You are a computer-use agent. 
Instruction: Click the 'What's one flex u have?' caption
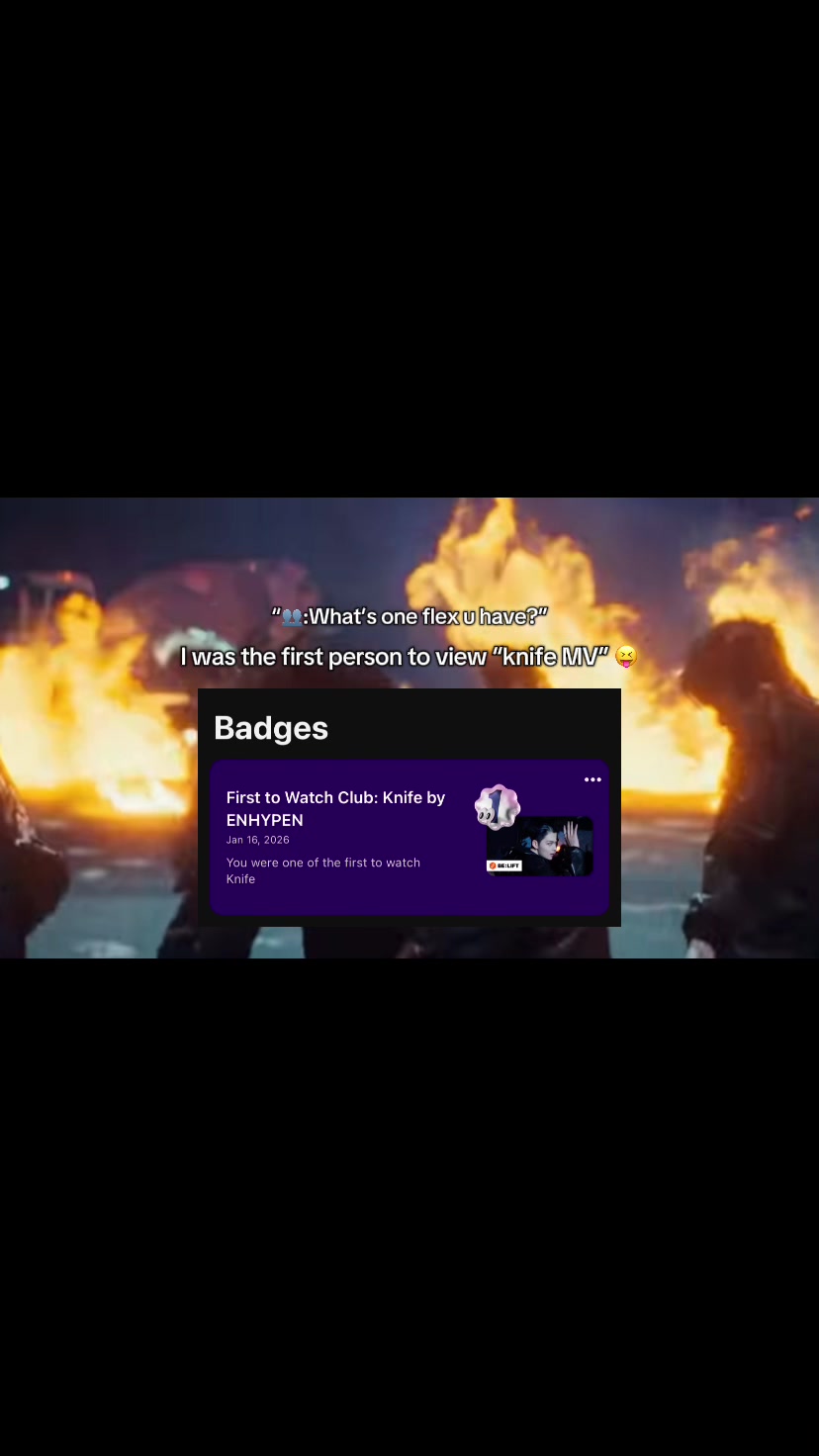coord(409,616)
